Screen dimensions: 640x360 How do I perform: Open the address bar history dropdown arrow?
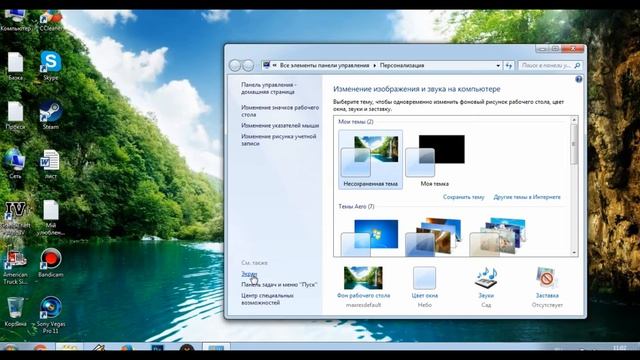[498, 65]
